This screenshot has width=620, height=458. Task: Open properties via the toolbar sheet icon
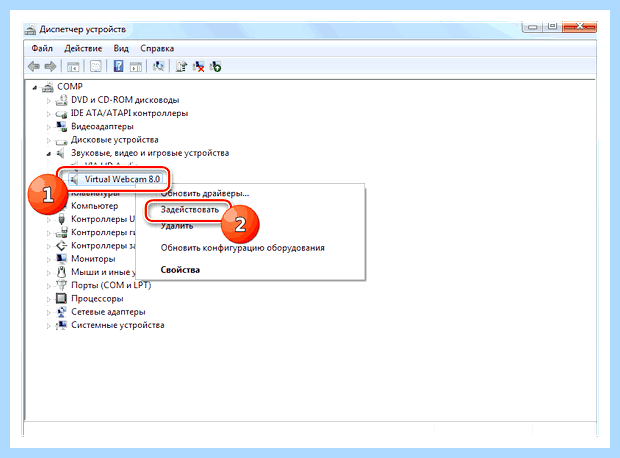(x=96, y=66)
